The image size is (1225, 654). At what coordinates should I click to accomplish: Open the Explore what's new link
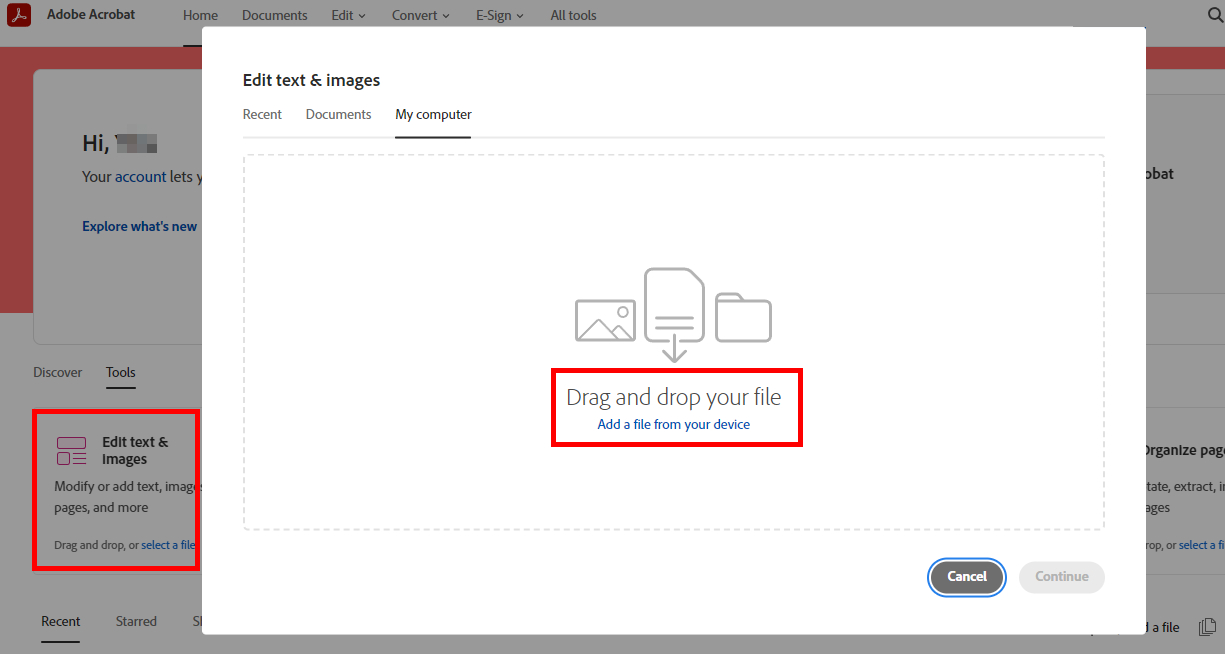140,227
